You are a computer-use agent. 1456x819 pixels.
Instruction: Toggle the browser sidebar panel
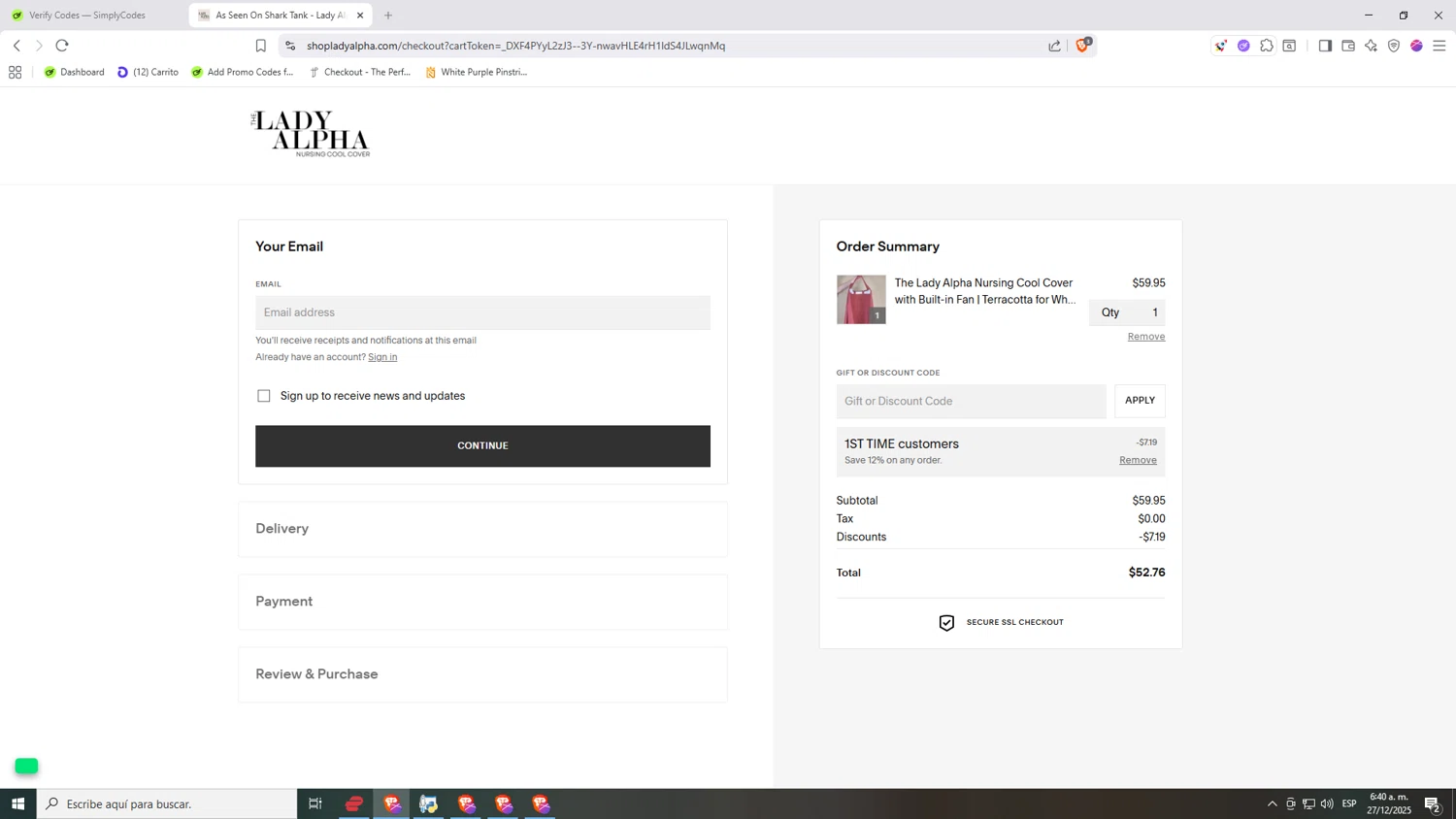(x=1325, y=46)
